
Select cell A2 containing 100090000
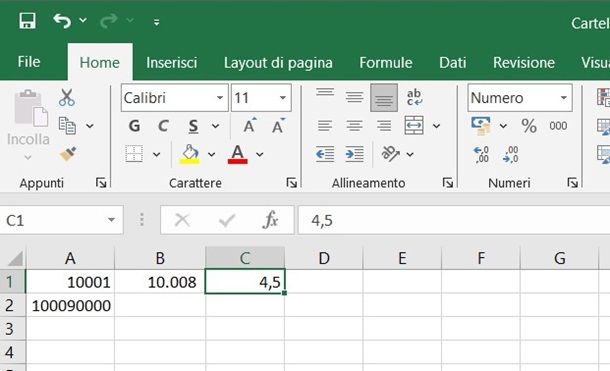tap(70, 305)
